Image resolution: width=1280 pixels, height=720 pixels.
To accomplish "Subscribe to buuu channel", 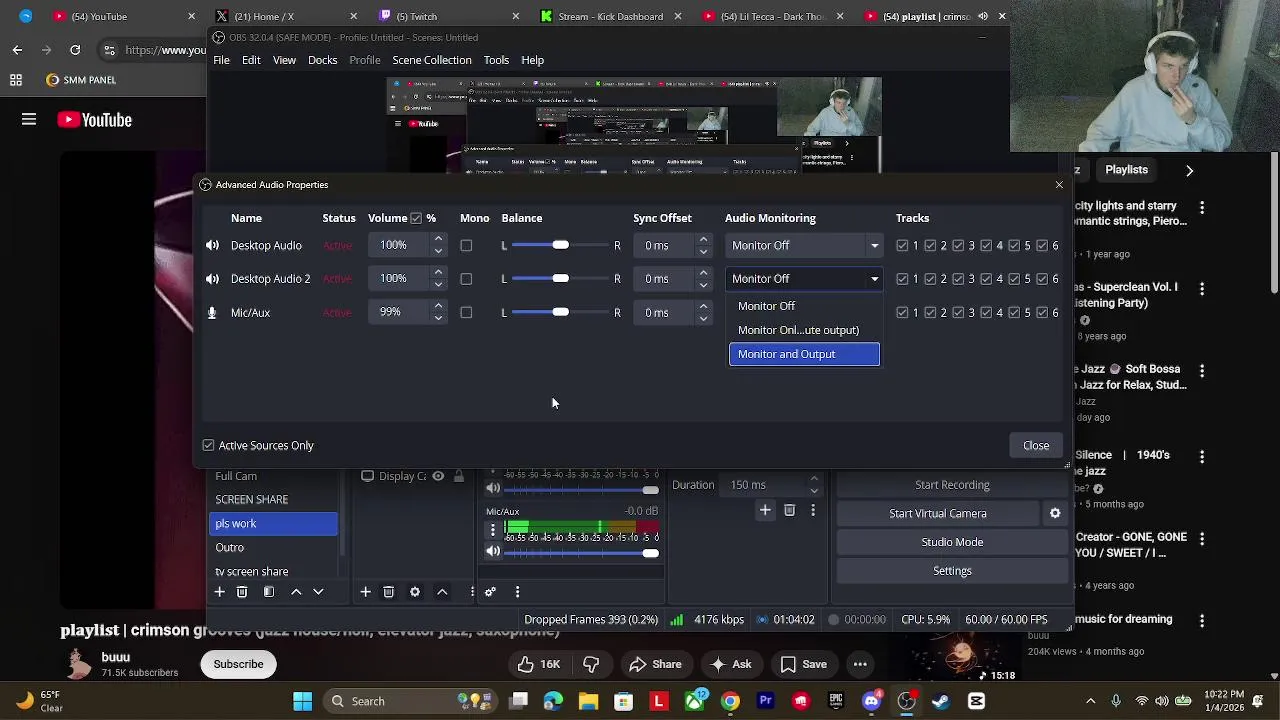I will pos(238,664).
